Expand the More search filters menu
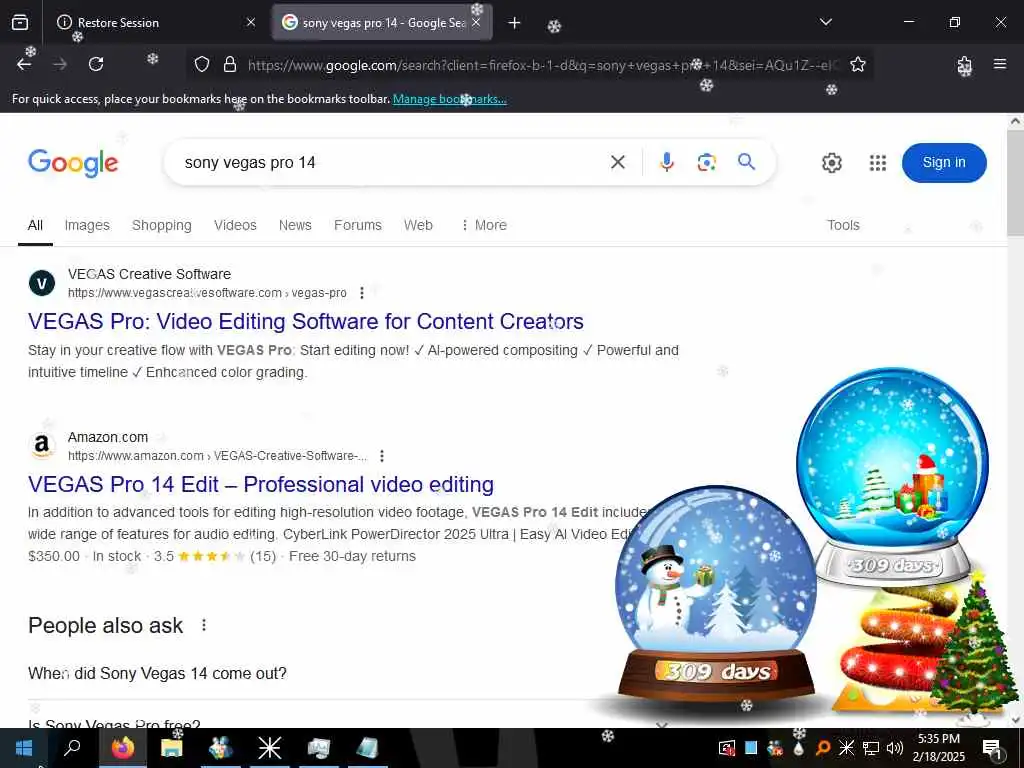 click(484, 225)
